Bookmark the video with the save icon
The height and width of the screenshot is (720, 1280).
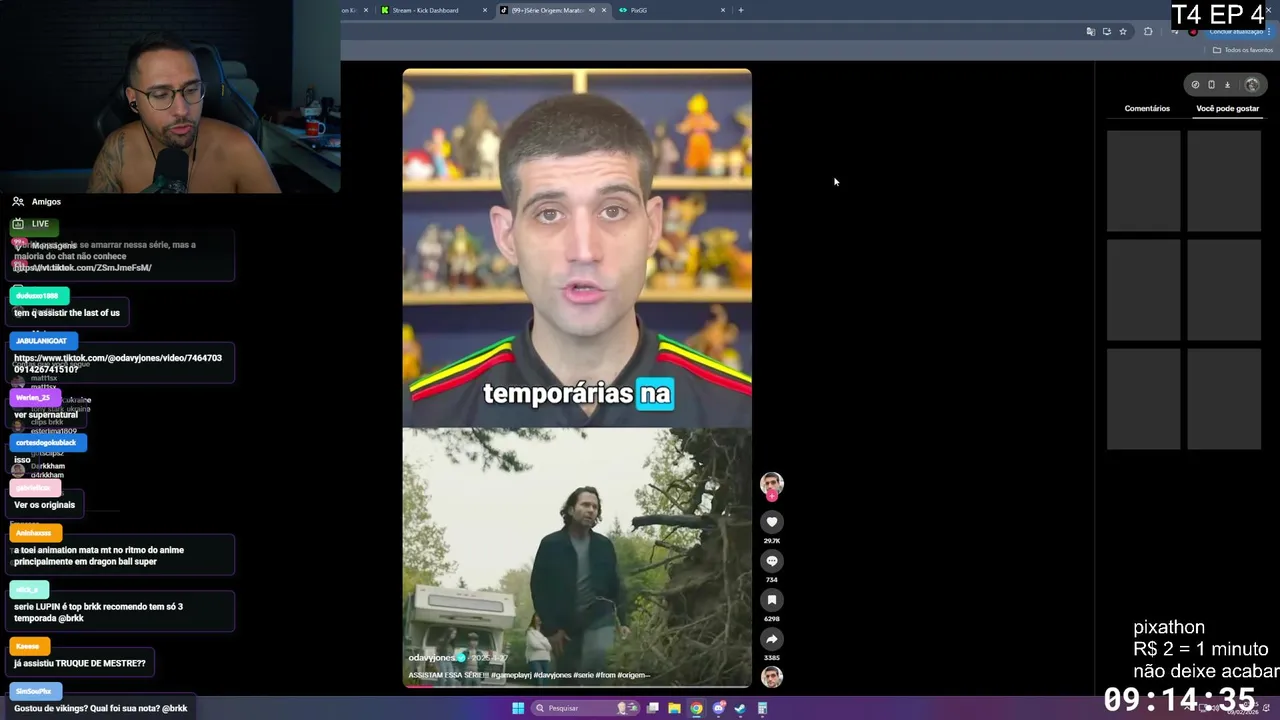tap(771, 600)
